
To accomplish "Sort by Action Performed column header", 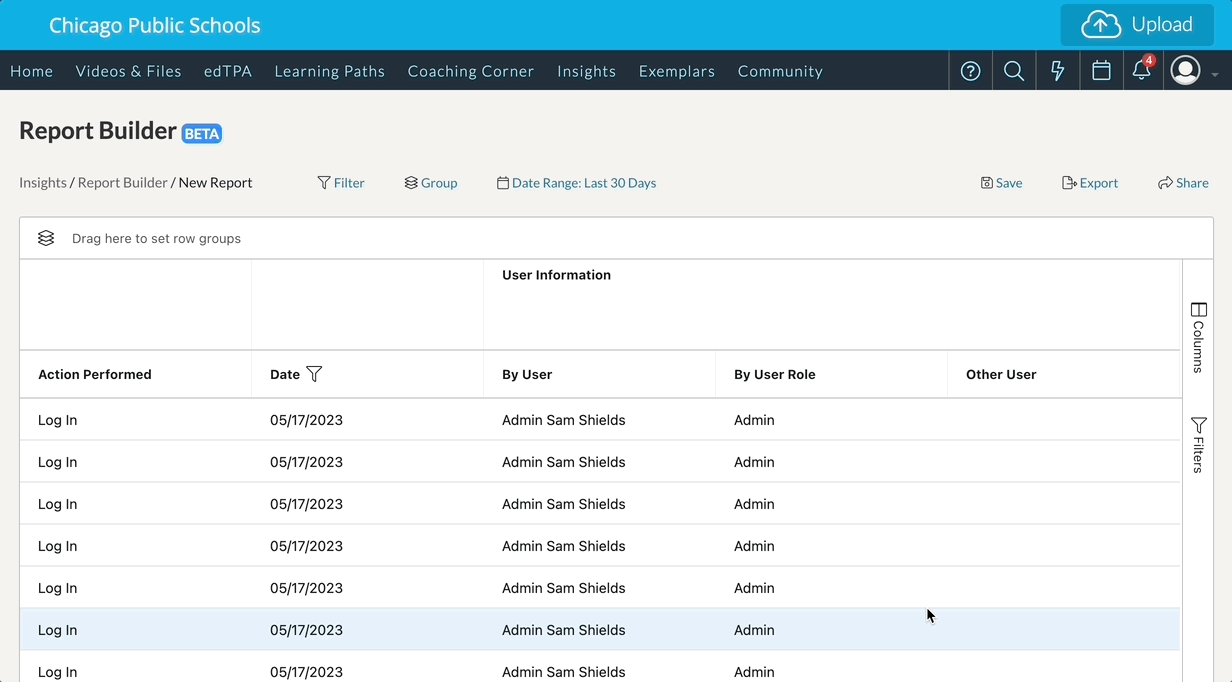I will point(95,374).
